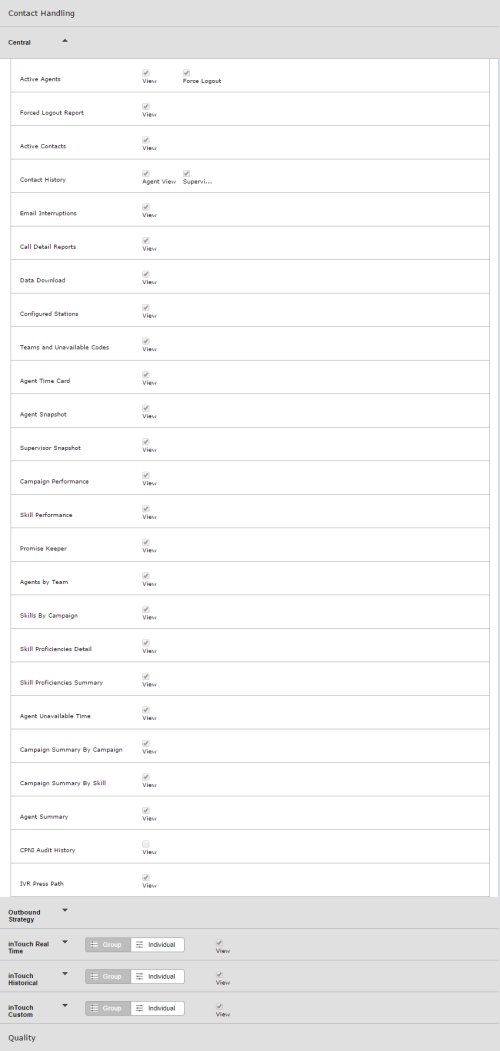Select Individual for inTouch Historical

pos(158,977)
